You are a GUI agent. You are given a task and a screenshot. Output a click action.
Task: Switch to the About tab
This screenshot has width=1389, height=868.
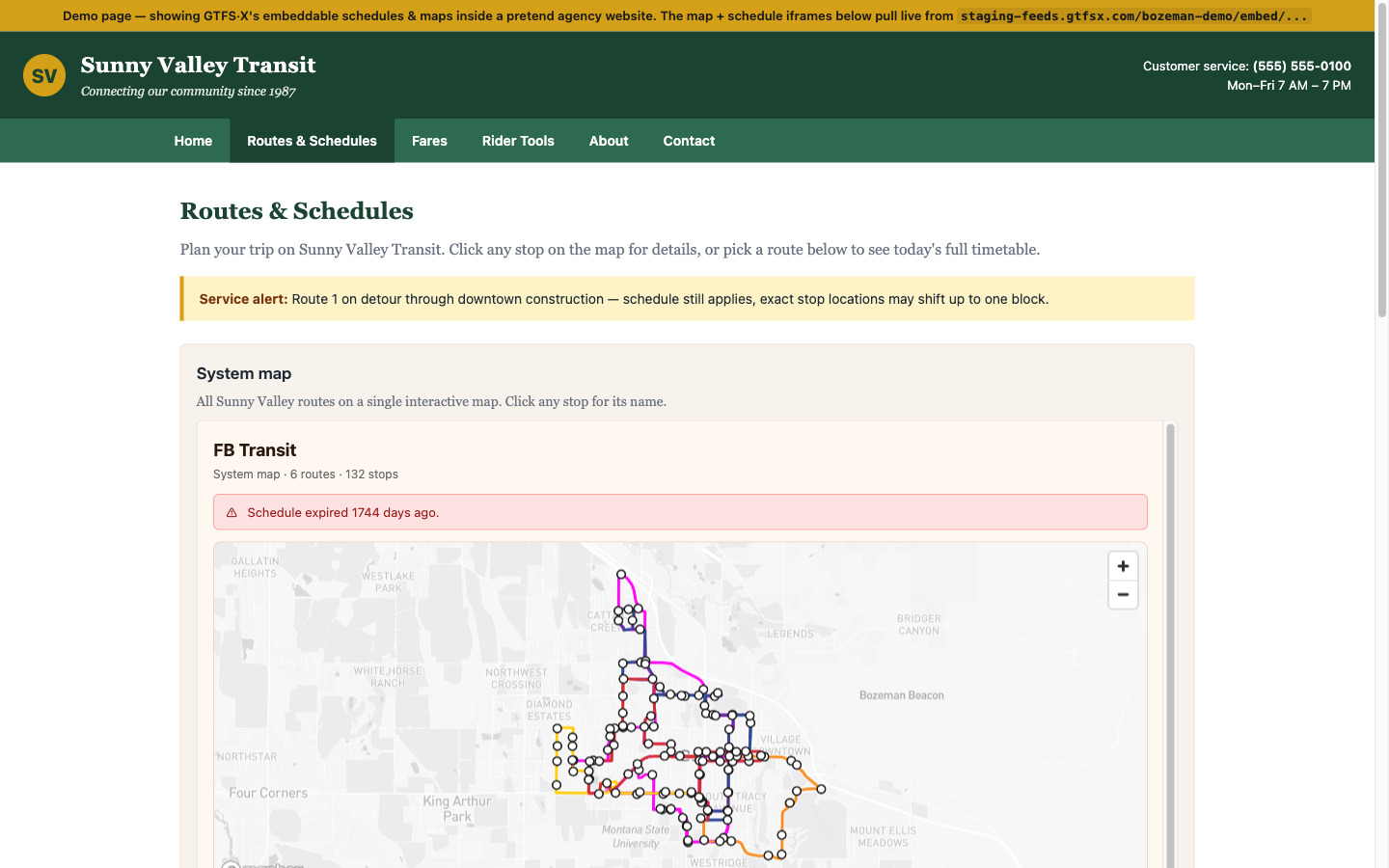point(609,141)
